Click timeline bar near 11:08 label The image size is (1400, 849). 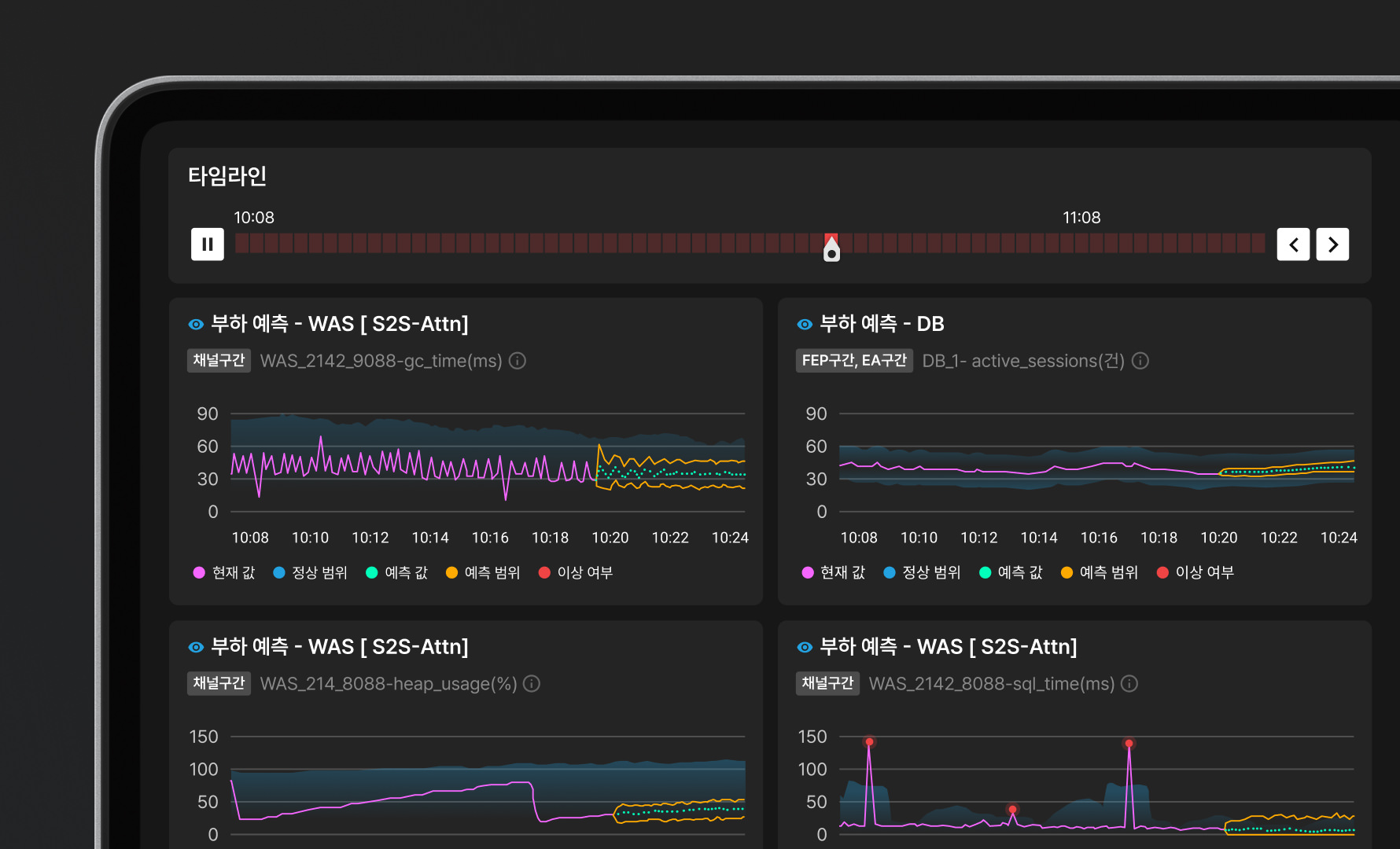1082,244
